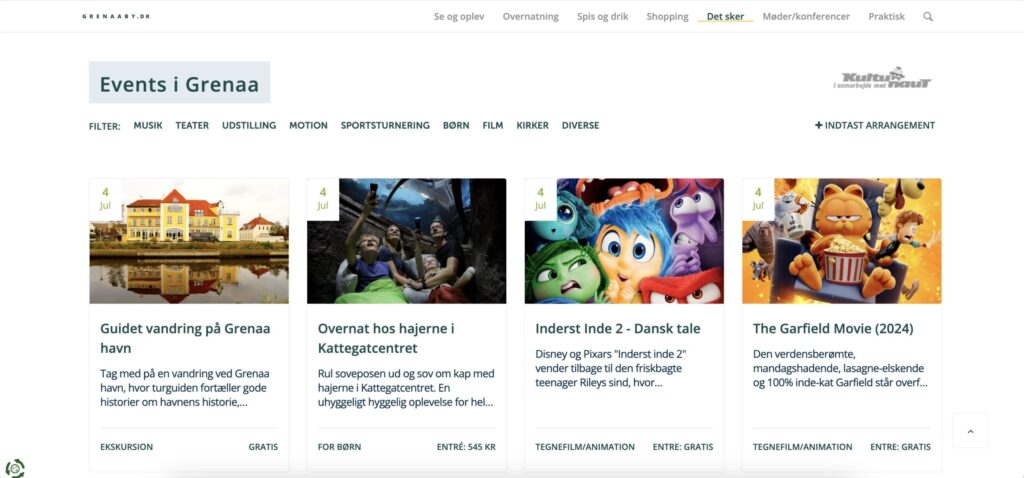This screenshot has height=478, width=1024.
Task: Open the search magnifier icon
Action: (927, 17)
